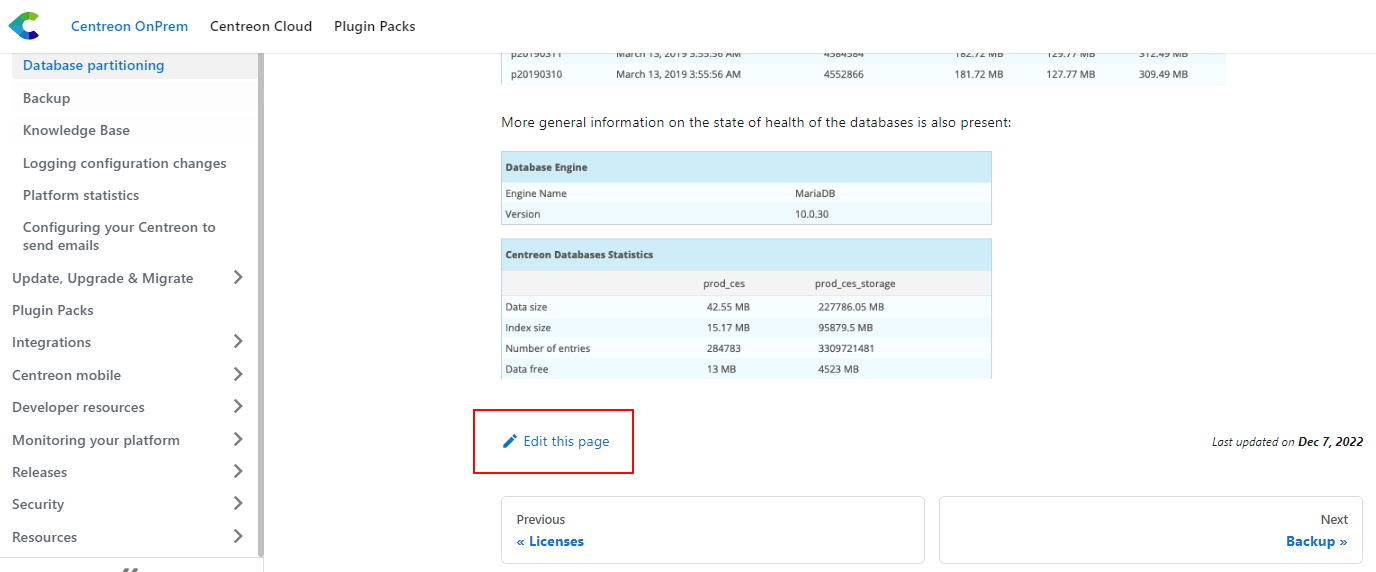Open the Centreon OnPrem tab

(x=129, y=26)
